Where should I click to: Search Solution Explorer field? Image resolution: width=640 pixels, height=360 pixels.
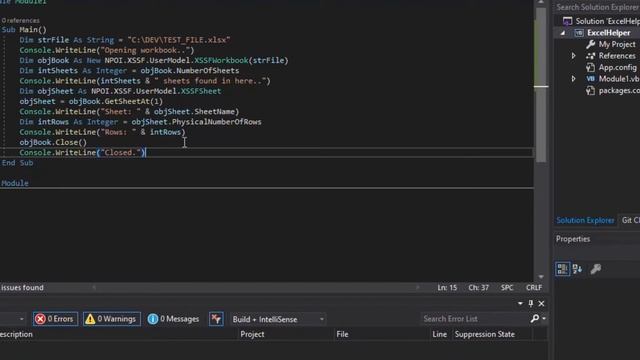coord(597,7)
